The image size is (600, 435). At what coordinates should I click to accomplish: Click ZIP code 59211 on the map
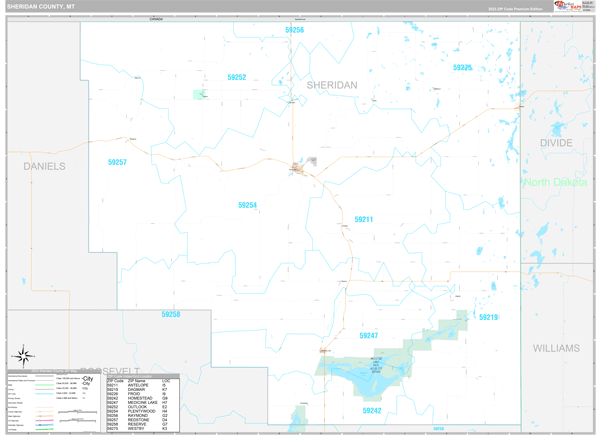click(x=363, y=219)
